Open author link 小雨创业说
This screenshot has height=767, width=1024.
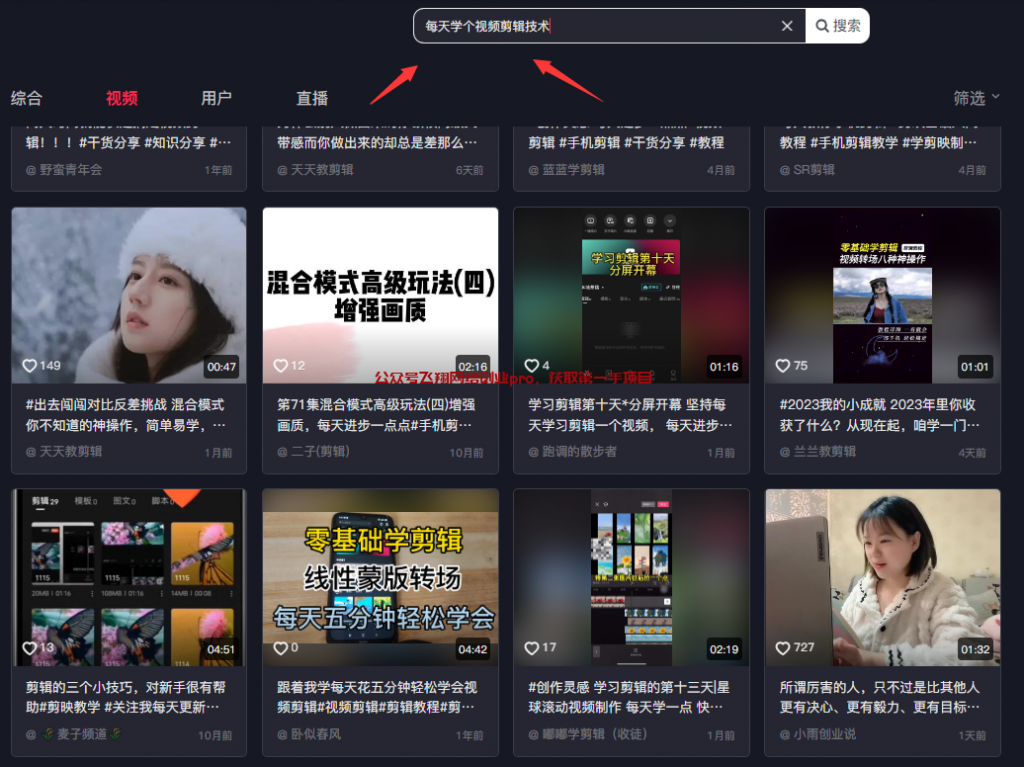(x=824, y=734)
